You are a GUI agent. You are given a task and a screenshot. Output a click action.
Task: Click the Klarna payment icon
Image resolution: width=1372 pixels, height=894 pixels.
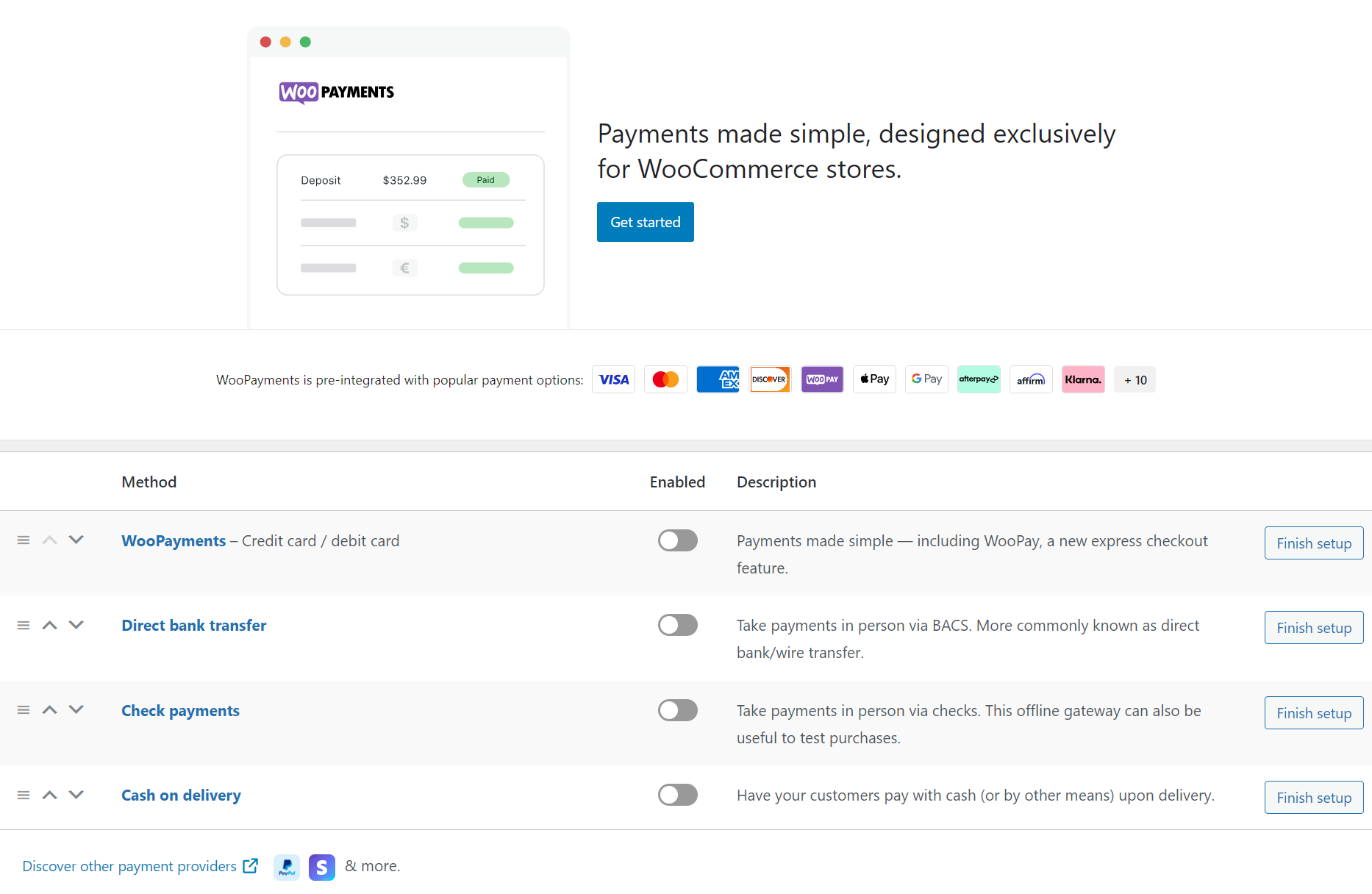[1083, 379]
